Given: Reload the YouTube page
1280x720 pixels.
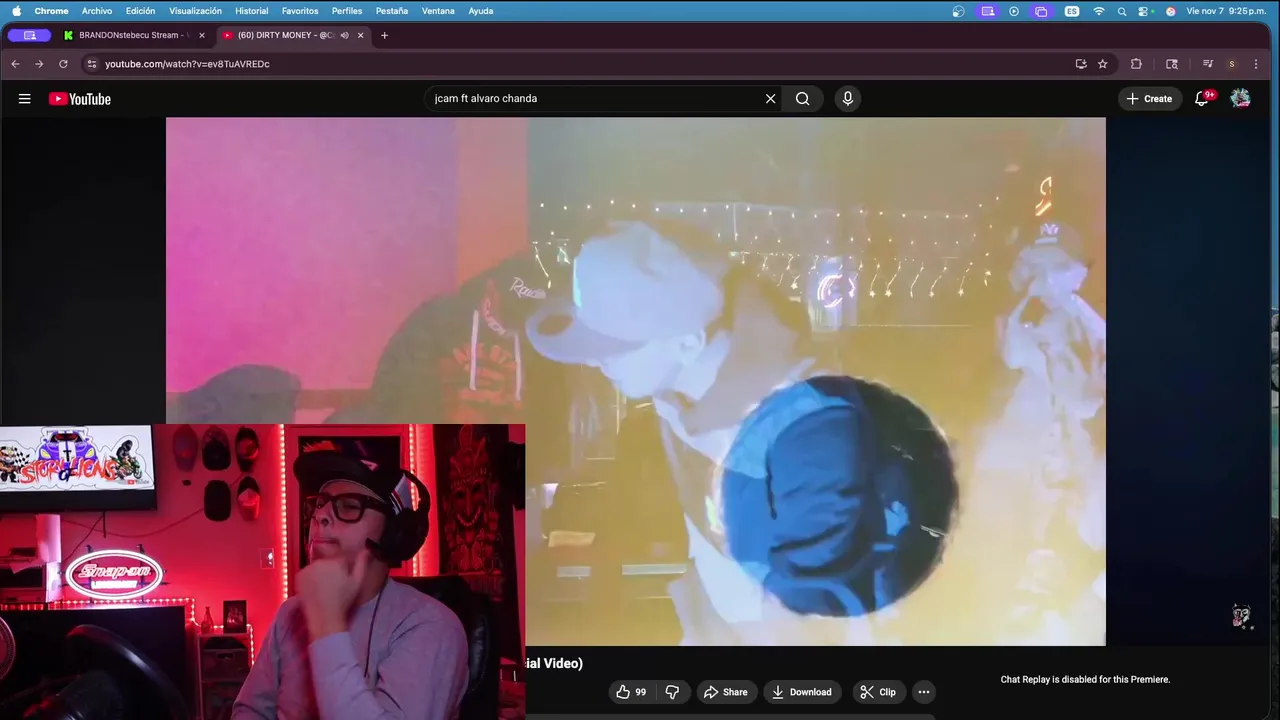Looking at the screenshot, I should coord(63,64).
